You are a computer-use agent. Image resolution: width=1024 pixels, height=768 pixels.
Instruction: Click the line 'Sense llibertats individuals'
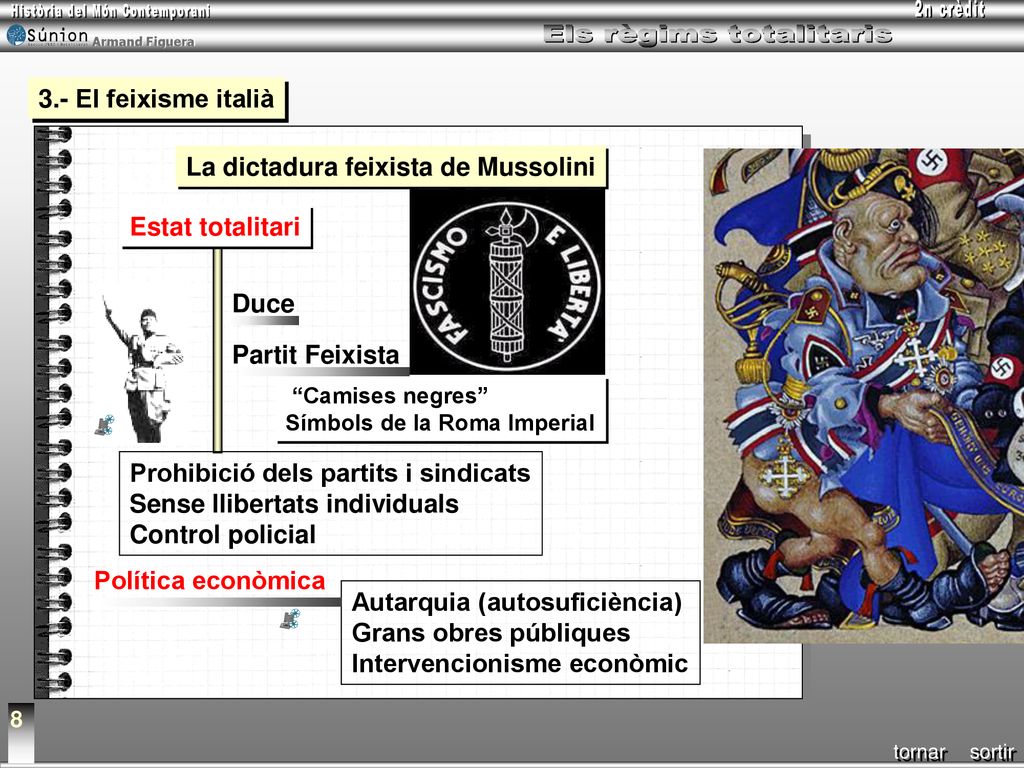[294, 504]
